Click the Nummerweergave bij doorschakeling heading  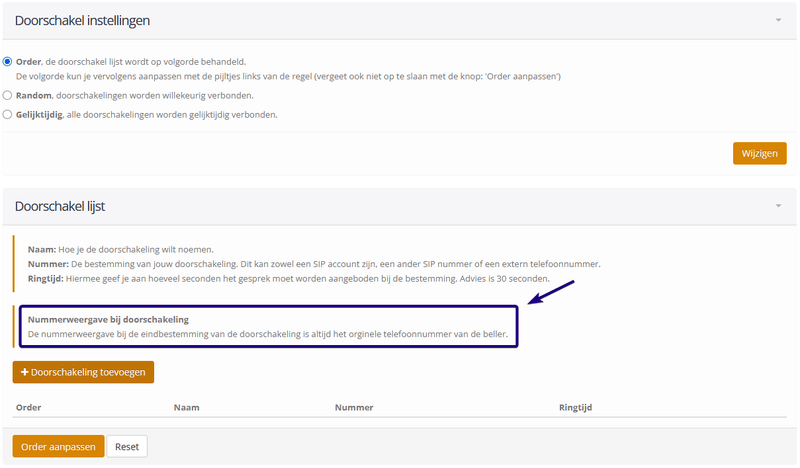[108, 319]
